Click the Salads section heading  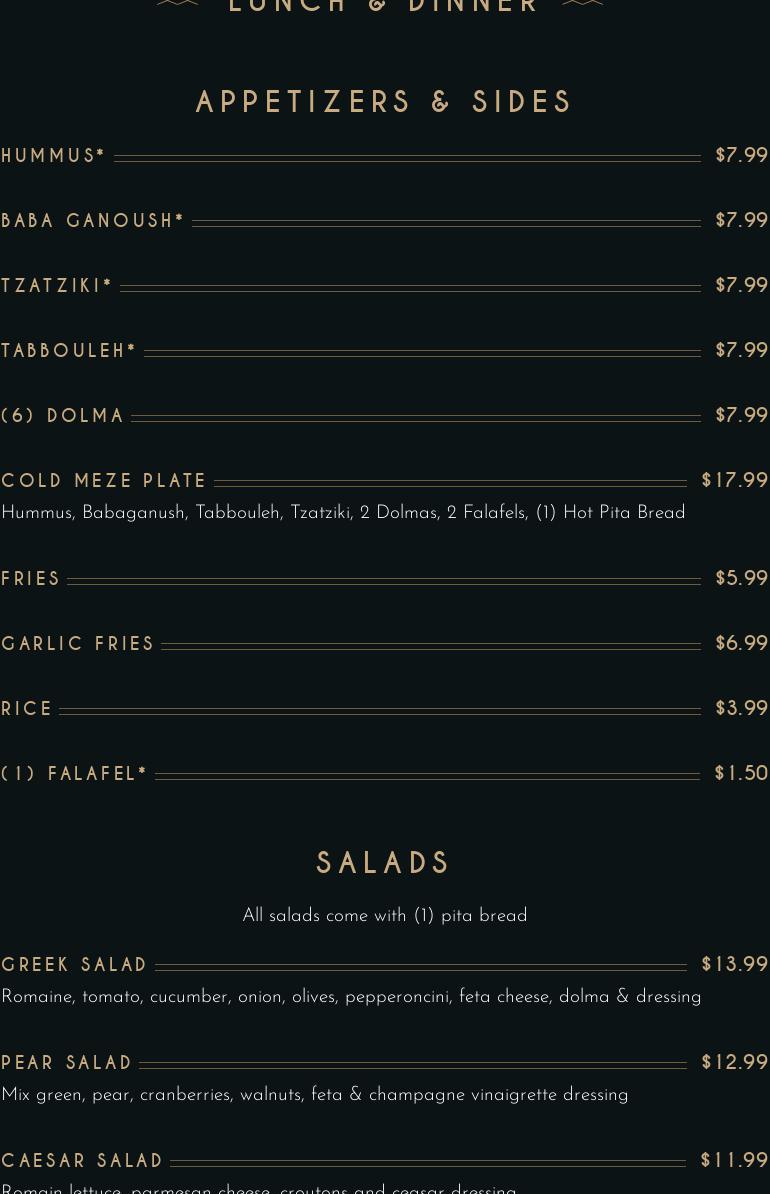(x=384, y=863)
